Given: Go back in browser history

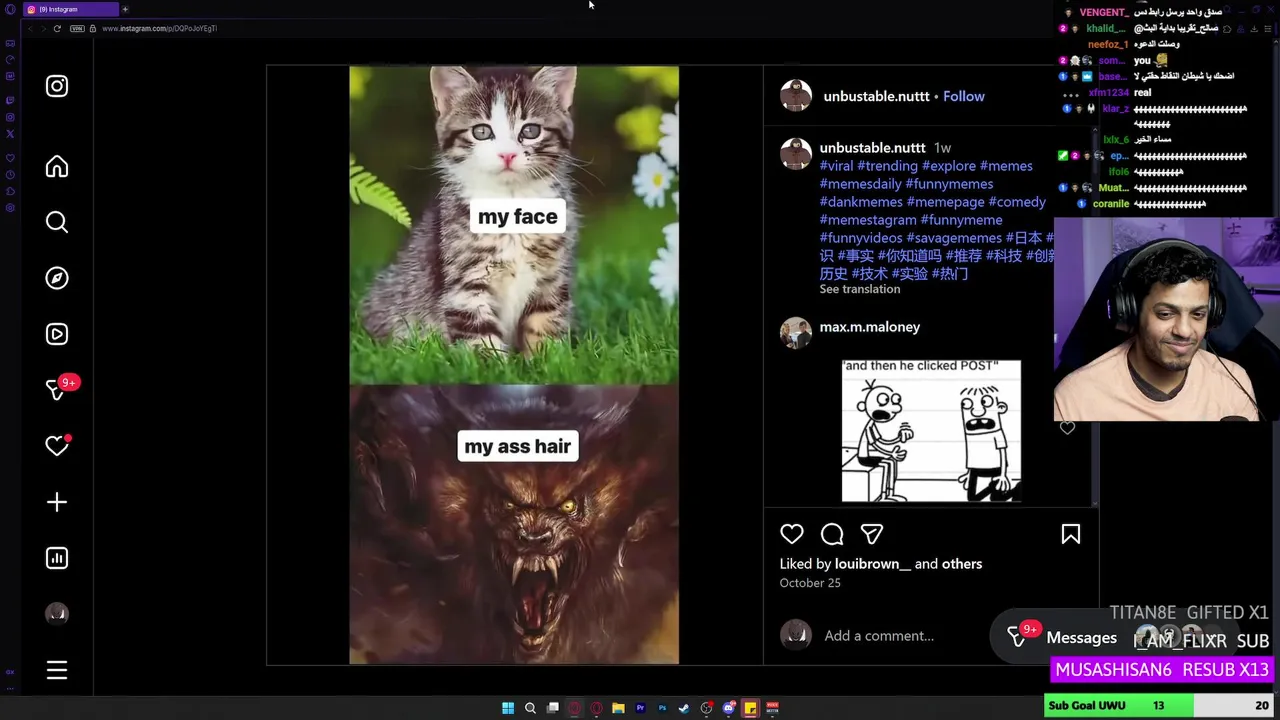Looking at the screenshot, I should tap(30, 28).
